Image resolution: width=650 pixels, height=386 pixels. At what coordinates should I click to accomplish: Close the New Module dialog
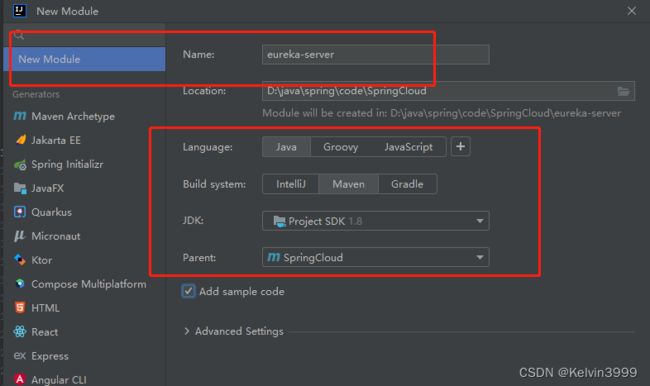click(631, 11)
